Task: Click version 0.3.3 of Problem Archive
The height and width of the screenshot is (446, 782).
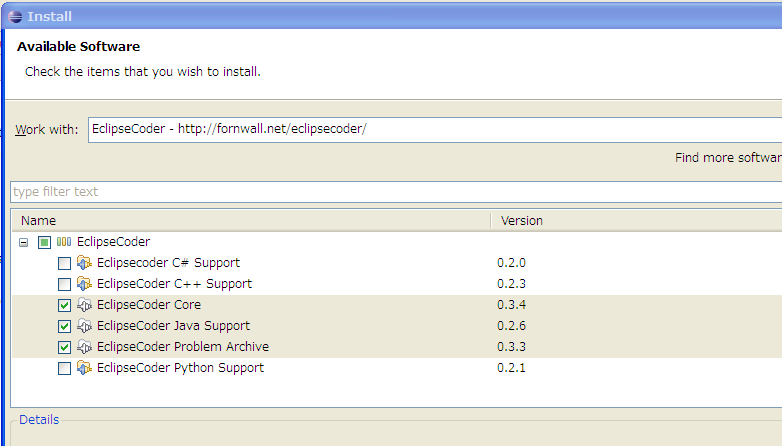Action: click(511, 347)
